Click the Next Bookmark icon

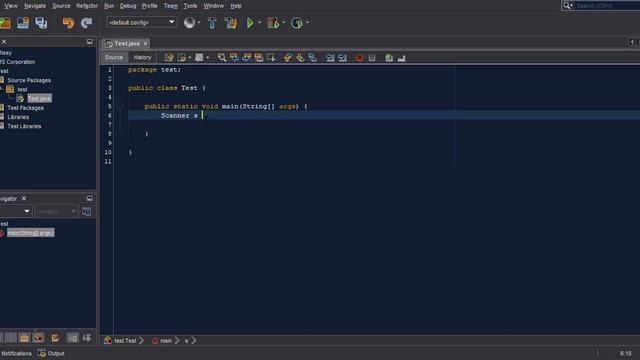(x=300, y=58)
